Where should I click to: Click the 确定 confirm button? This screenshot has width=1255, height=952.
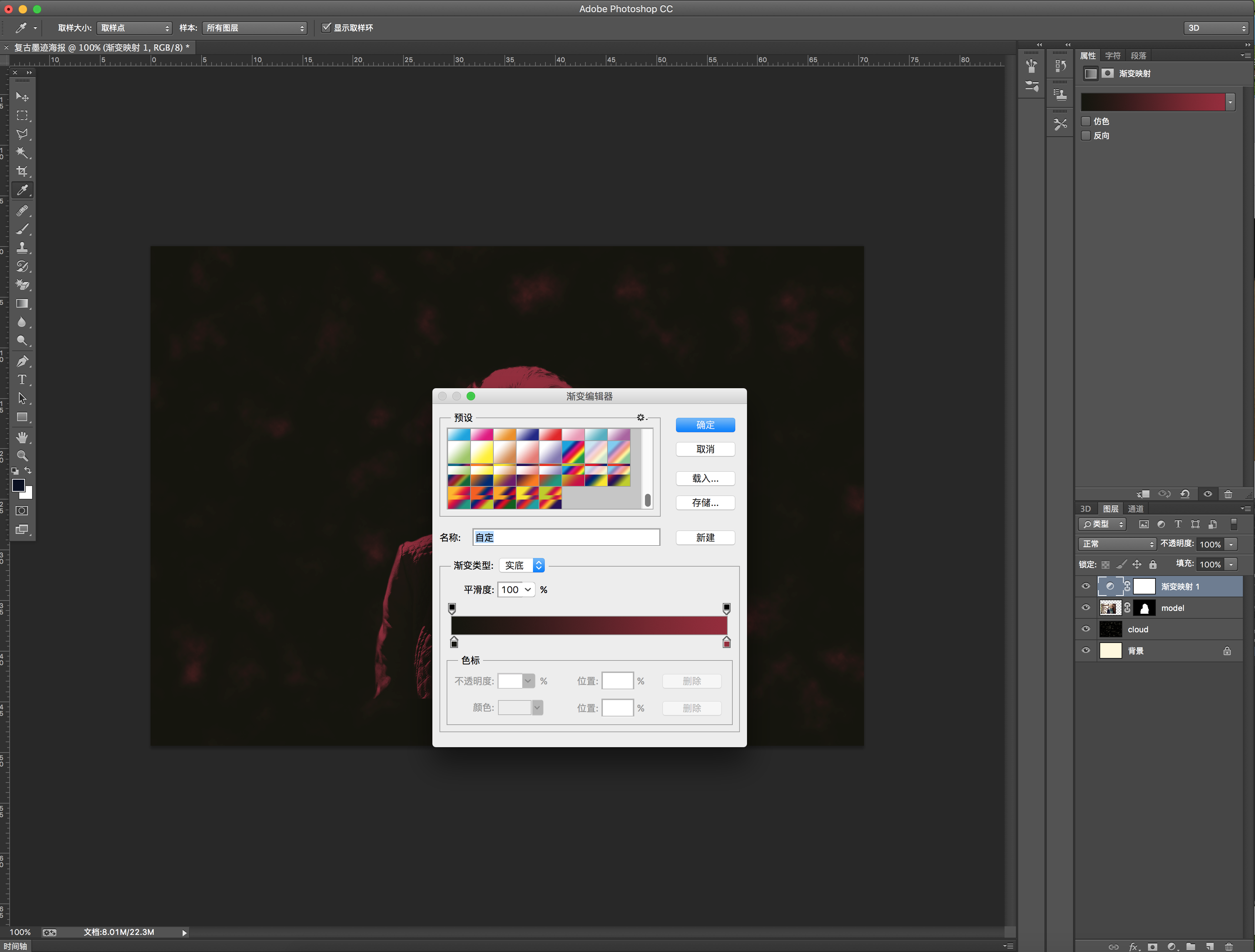(705, 425)
